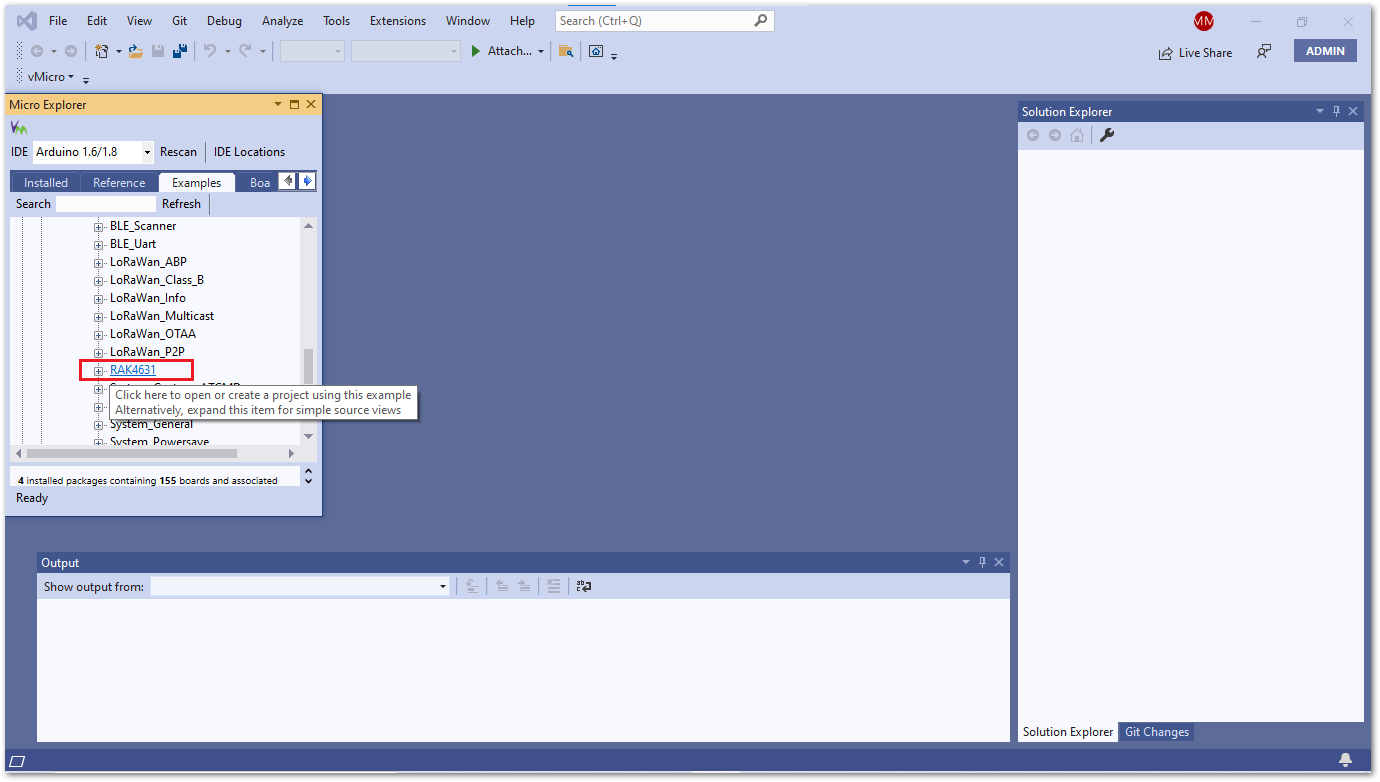1380x782 pixels.
Task: Click the left tab scroll arrow
Action: [288, 181]
